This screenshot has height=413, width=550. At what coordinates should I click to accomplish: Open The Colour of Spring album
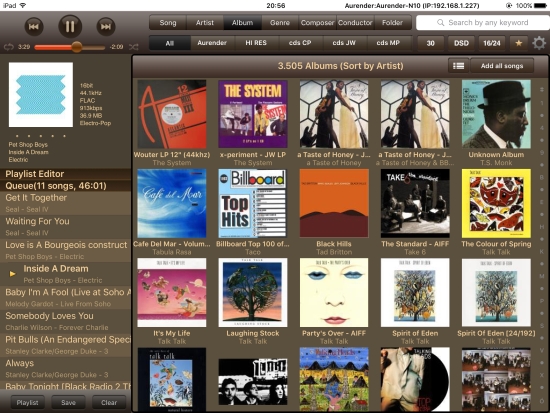pyautogui.click(x=496, y=203)
